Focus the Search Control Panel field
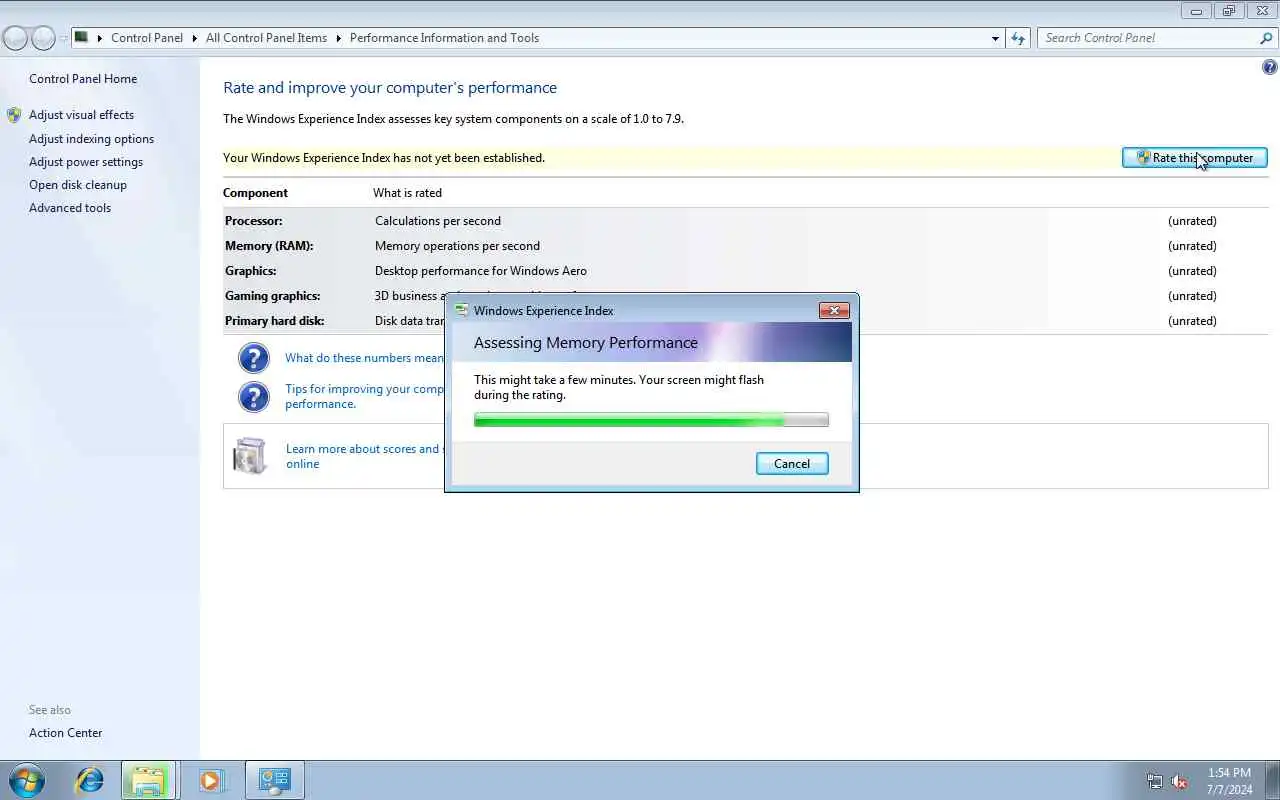Image resolution: width=1280 pixels, height=800 pixels. tap(1148, 38)
